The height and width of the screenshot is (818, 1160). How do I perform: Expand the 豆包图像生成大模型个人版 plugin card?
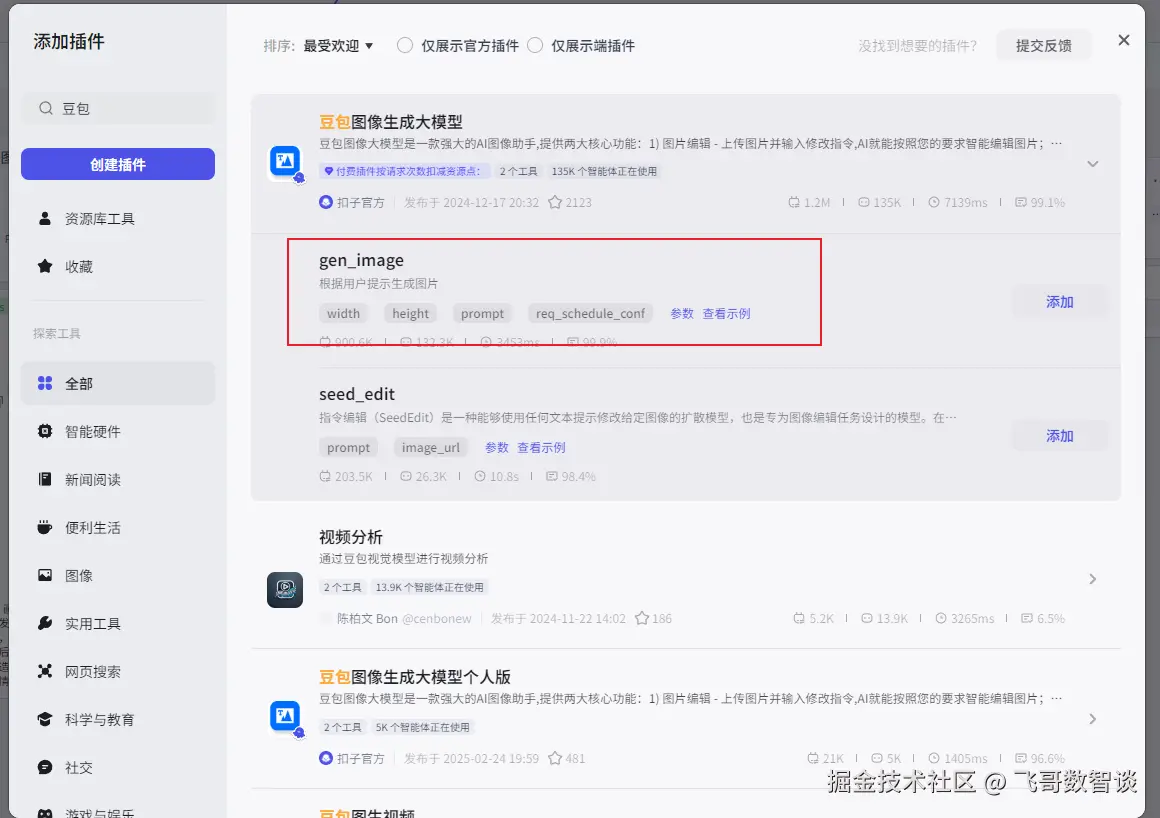pyautogui.click(x=1093, y=719)
